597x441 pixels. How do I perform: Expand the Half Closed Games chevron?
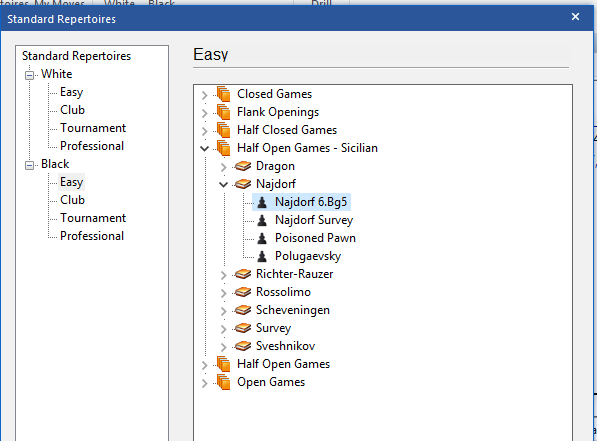tap(204, 131)
